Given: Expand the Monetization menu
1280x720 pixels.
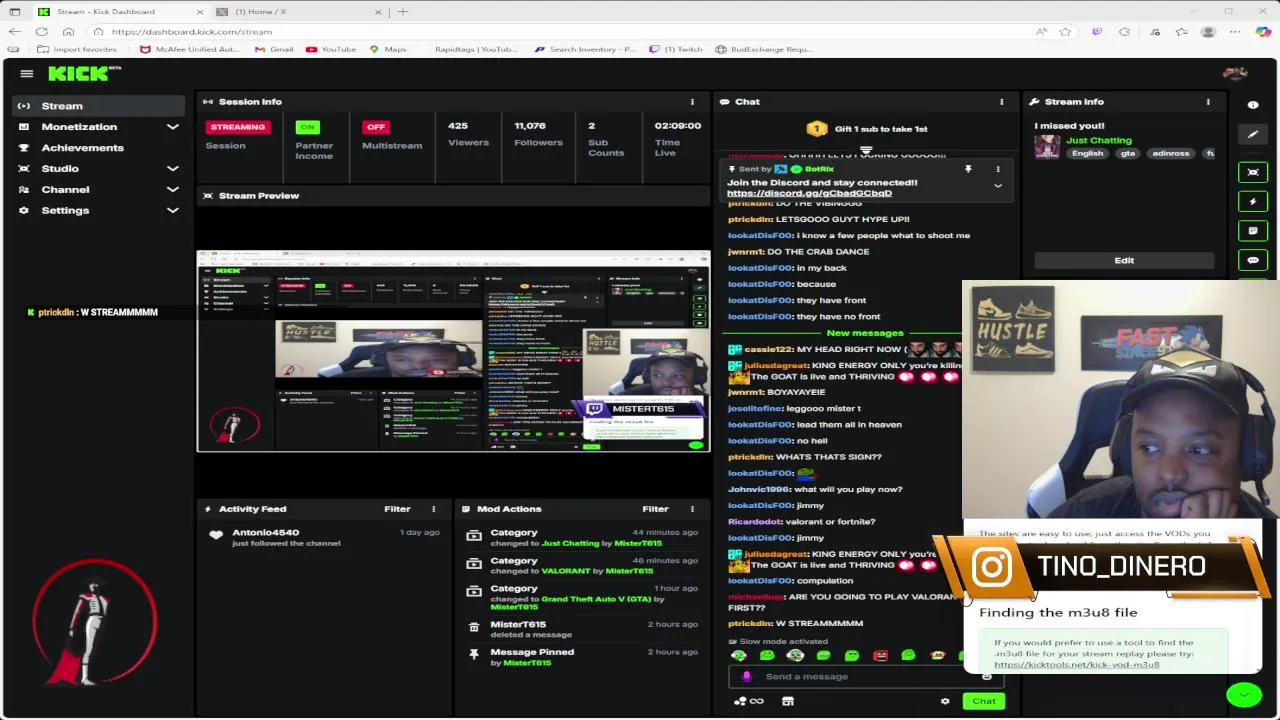Looking at the screenshot, I should [173, 127].
